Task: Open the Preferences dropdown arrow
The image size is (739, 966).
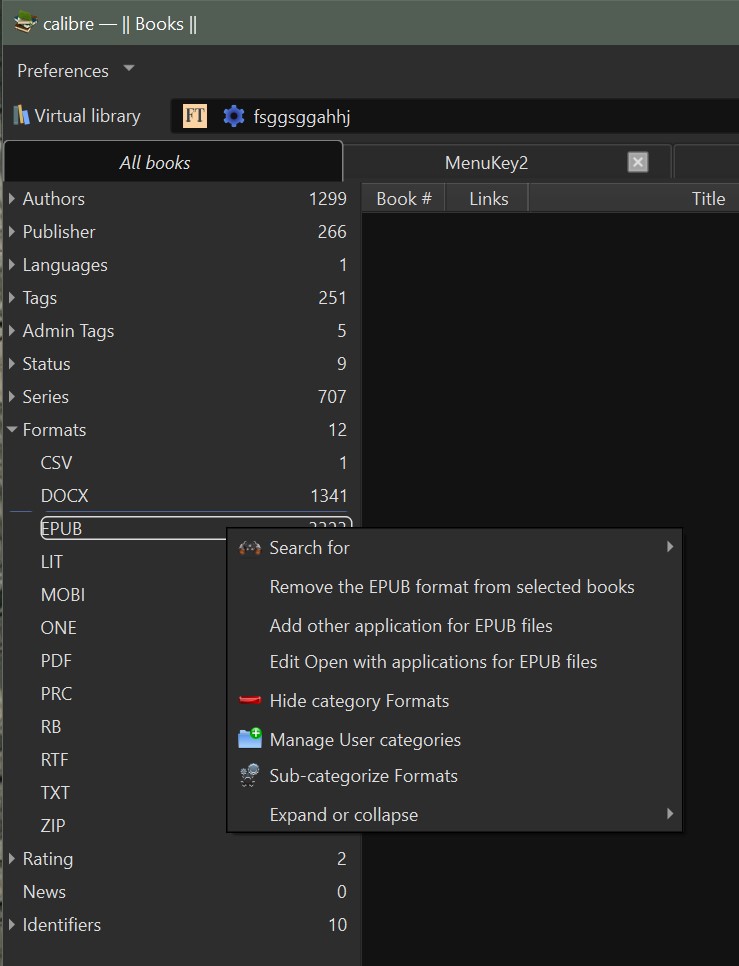Action: (x=128, y=69)
